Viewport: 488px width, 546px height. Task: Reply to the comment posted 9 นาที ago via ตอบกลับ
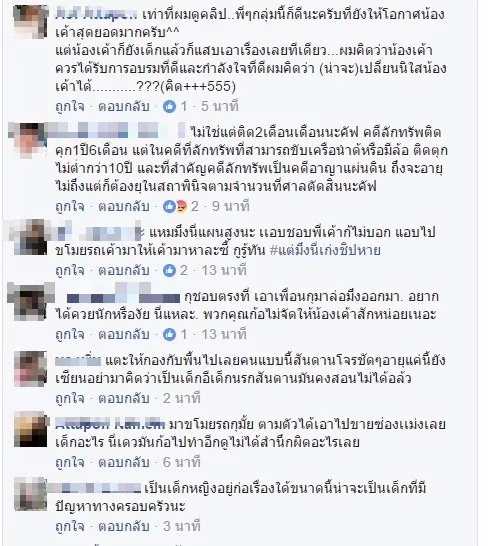pyautogui.click(x=124, y=206)
